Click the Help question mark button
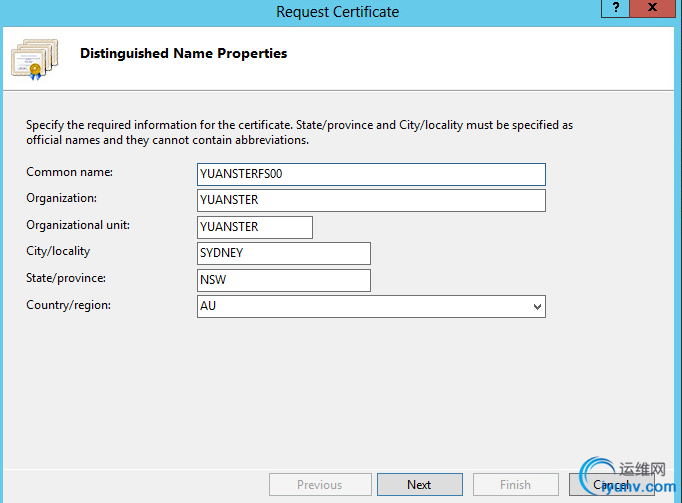The height and width of the screenshot is (503, 682). (616, 8)
